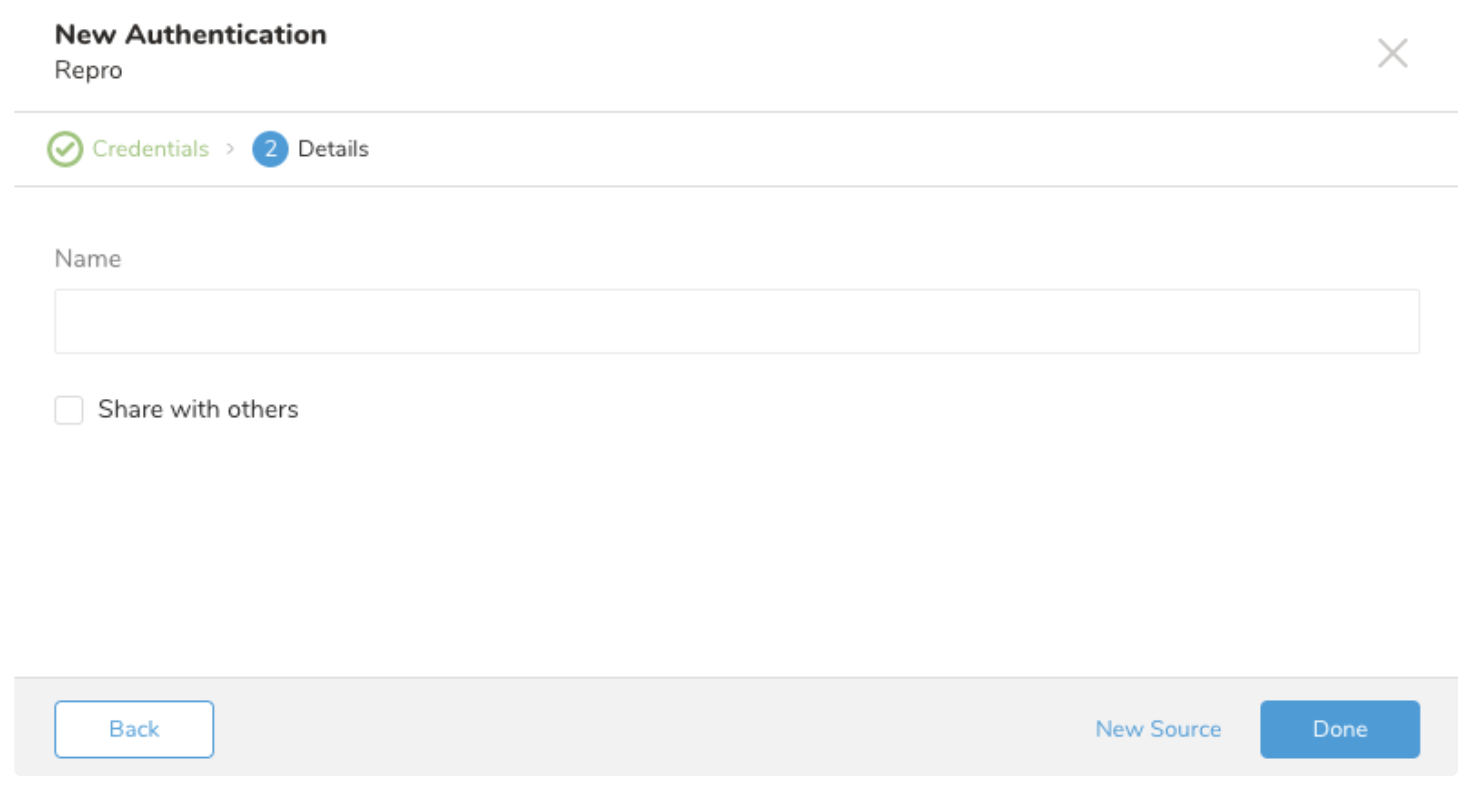Click the green checkmark icon beside Credentials

pos(65,150)
